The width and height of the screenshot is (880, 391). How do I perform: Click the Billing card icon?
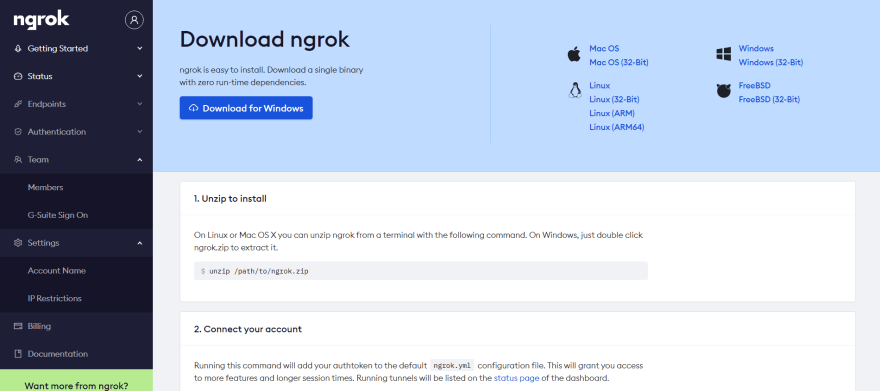(x=17, y=326)
